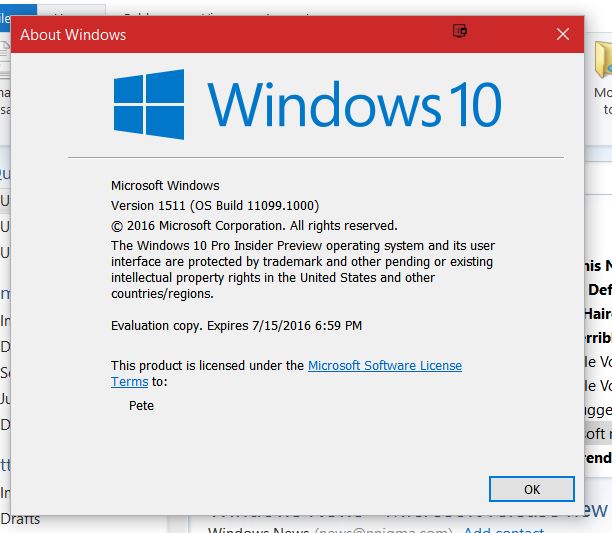This screenshot has width=612, height=533.
Task: Open the Drafts folder in the background mail window
Action: 20,519
